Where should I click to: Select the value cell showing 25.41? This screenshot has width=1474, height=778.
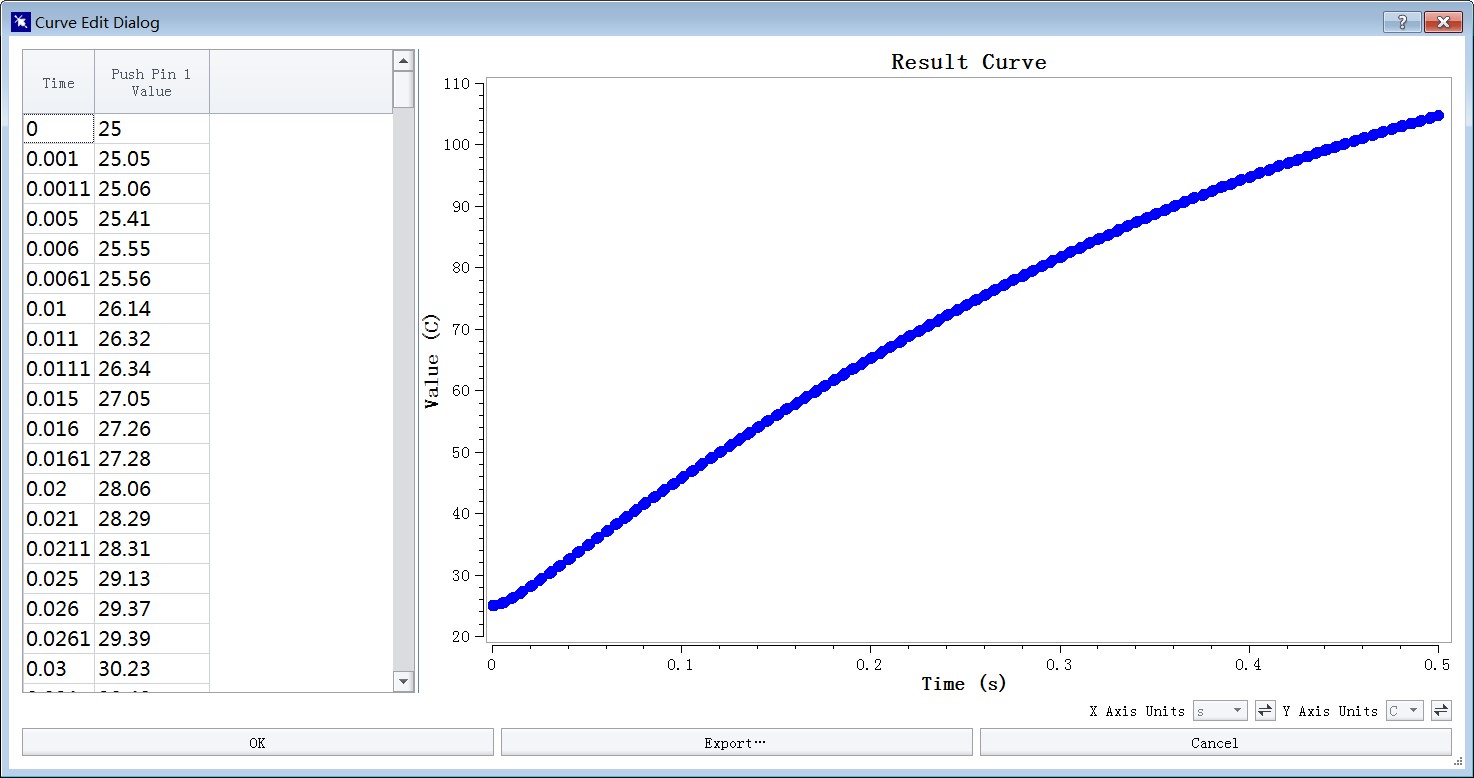coord(151,219)
